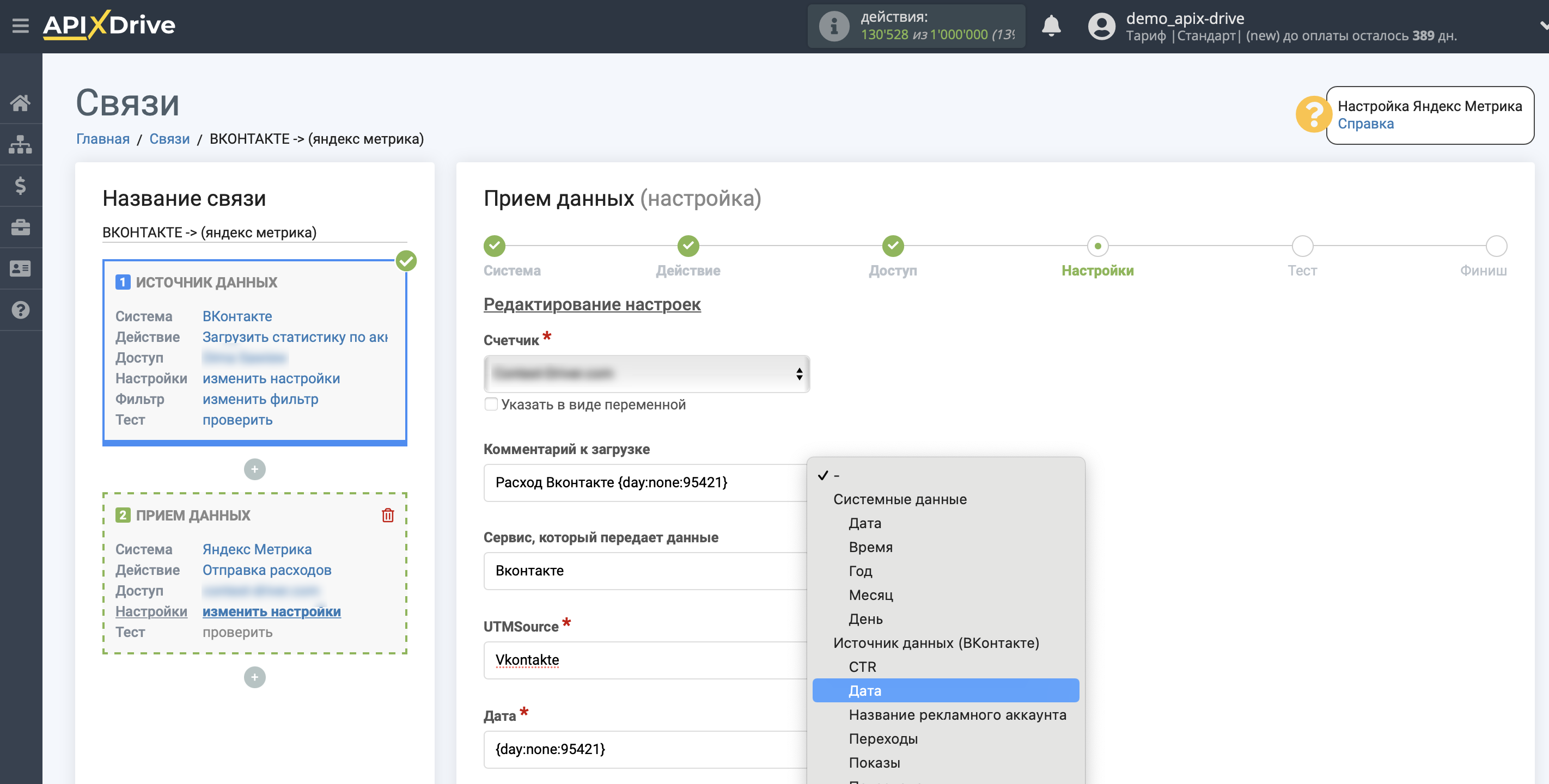This screenshot has height=784, width=1549.
Task: Add a block with plus between source and receiver
Action: click(254, 469)
